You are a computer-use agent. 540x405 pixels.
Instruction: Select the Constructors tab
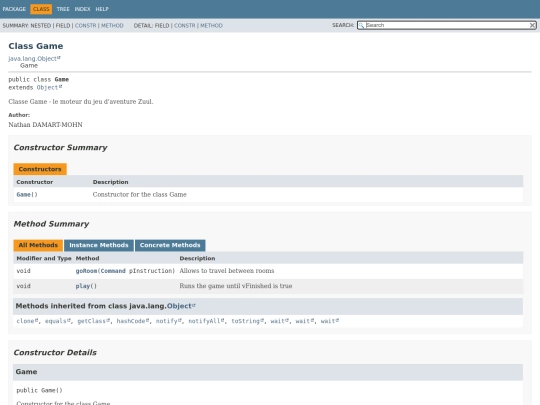(x=40, y=169)
